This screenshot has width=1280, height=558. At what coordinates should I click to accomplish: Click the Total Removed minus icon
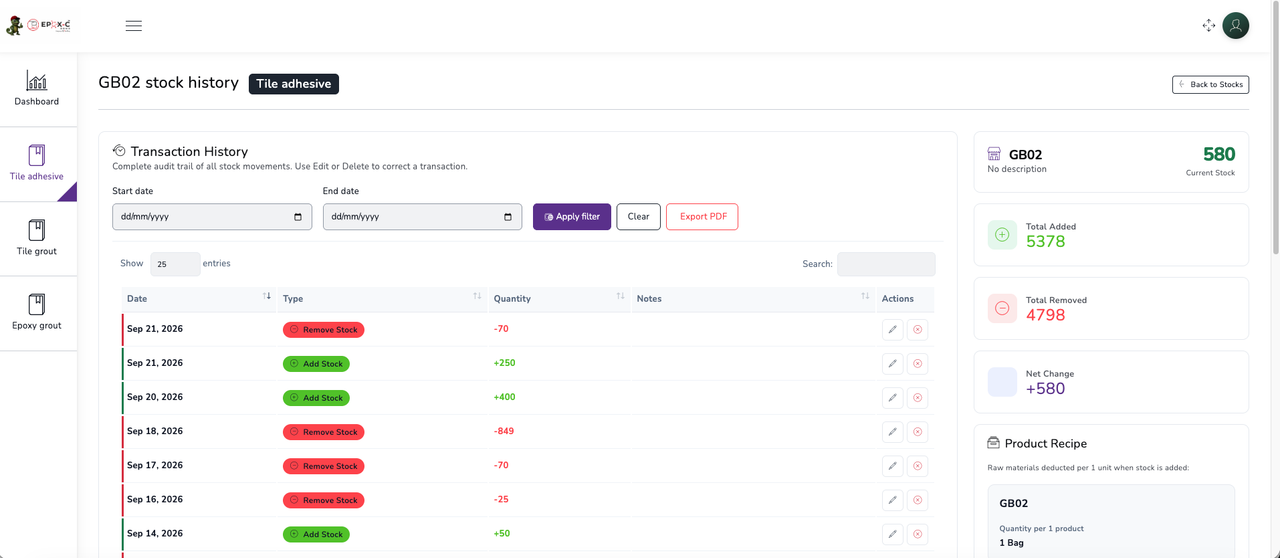1002,309
